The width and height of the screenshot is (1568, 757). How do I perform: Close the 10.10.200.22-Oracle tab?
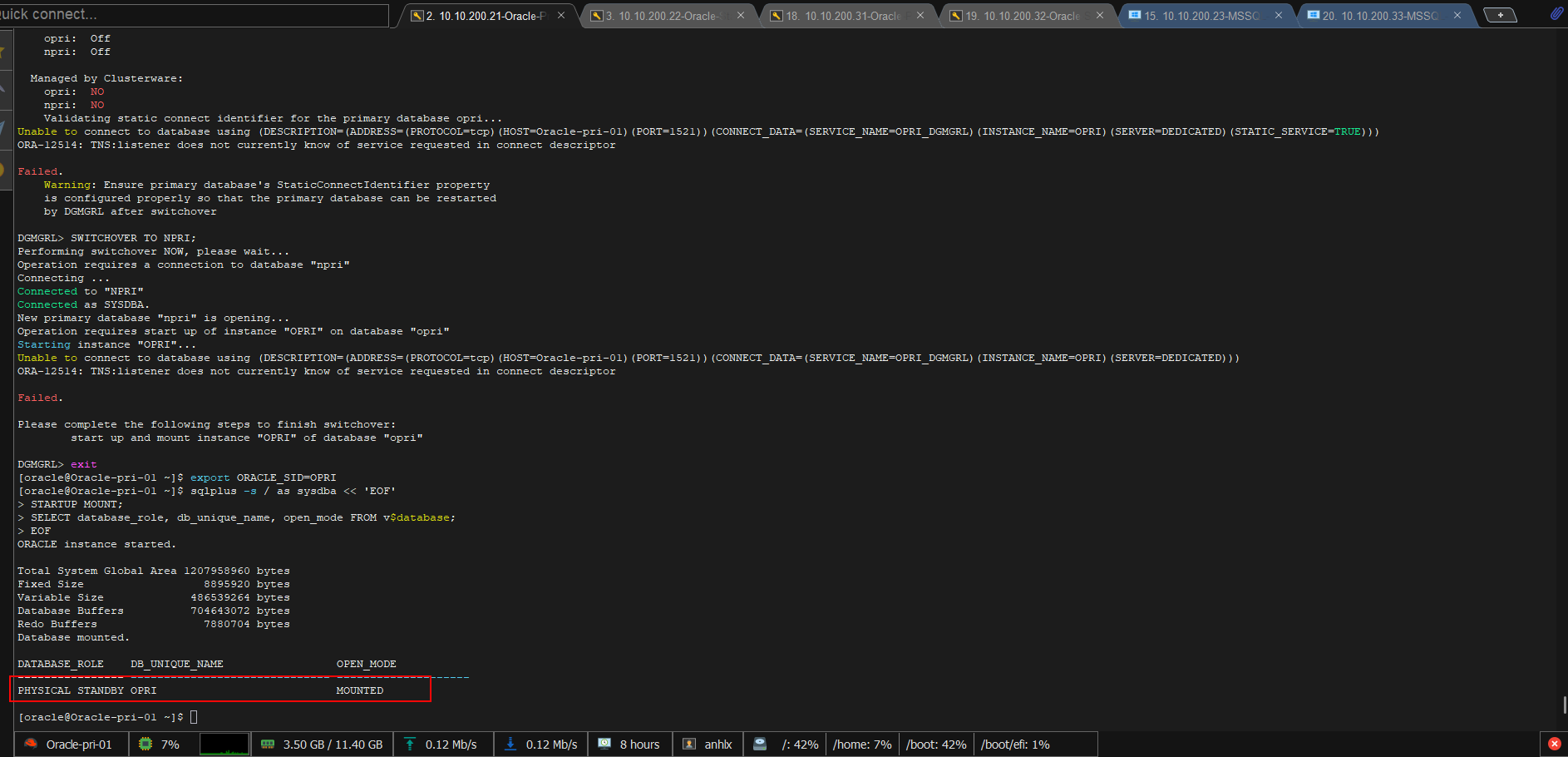[741, 15]
